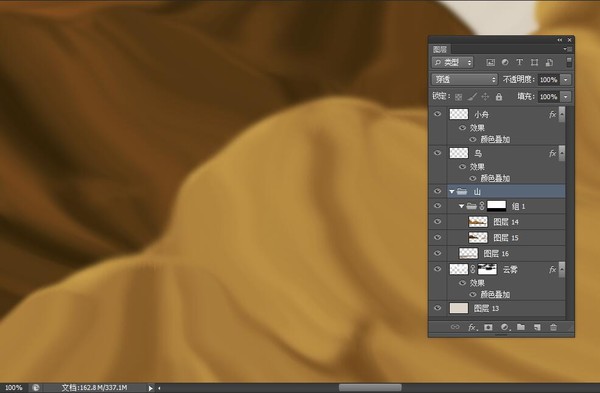Screen dimensions: 600x393
Task: Open the 类型 filter type dropdown
Action: click(453, 62)
